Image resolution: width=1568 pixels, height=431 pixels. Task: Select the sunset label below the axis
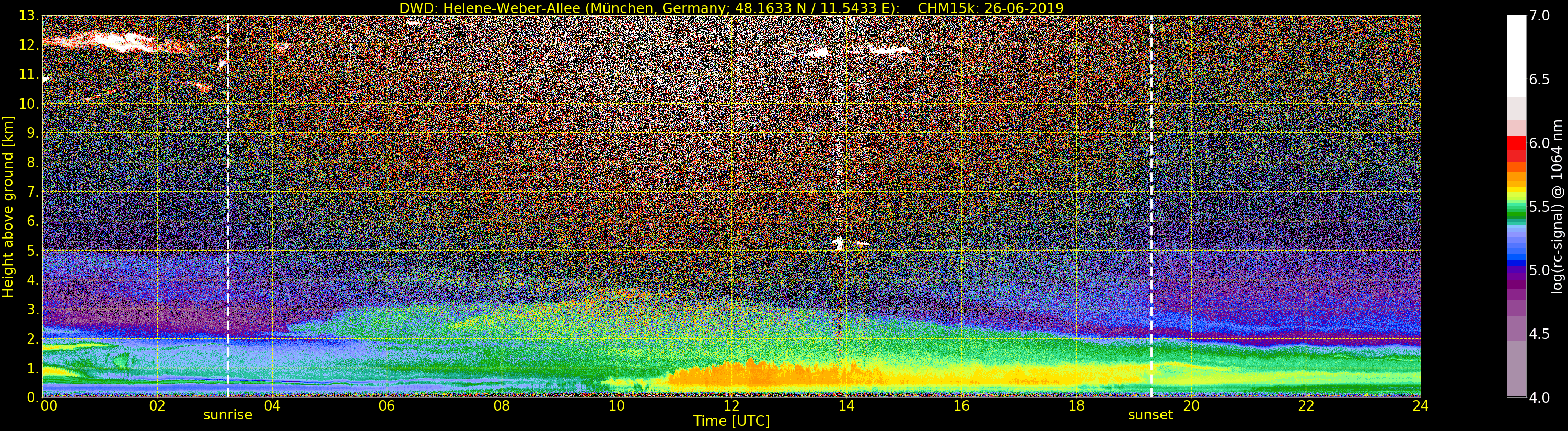point(1151,415)
